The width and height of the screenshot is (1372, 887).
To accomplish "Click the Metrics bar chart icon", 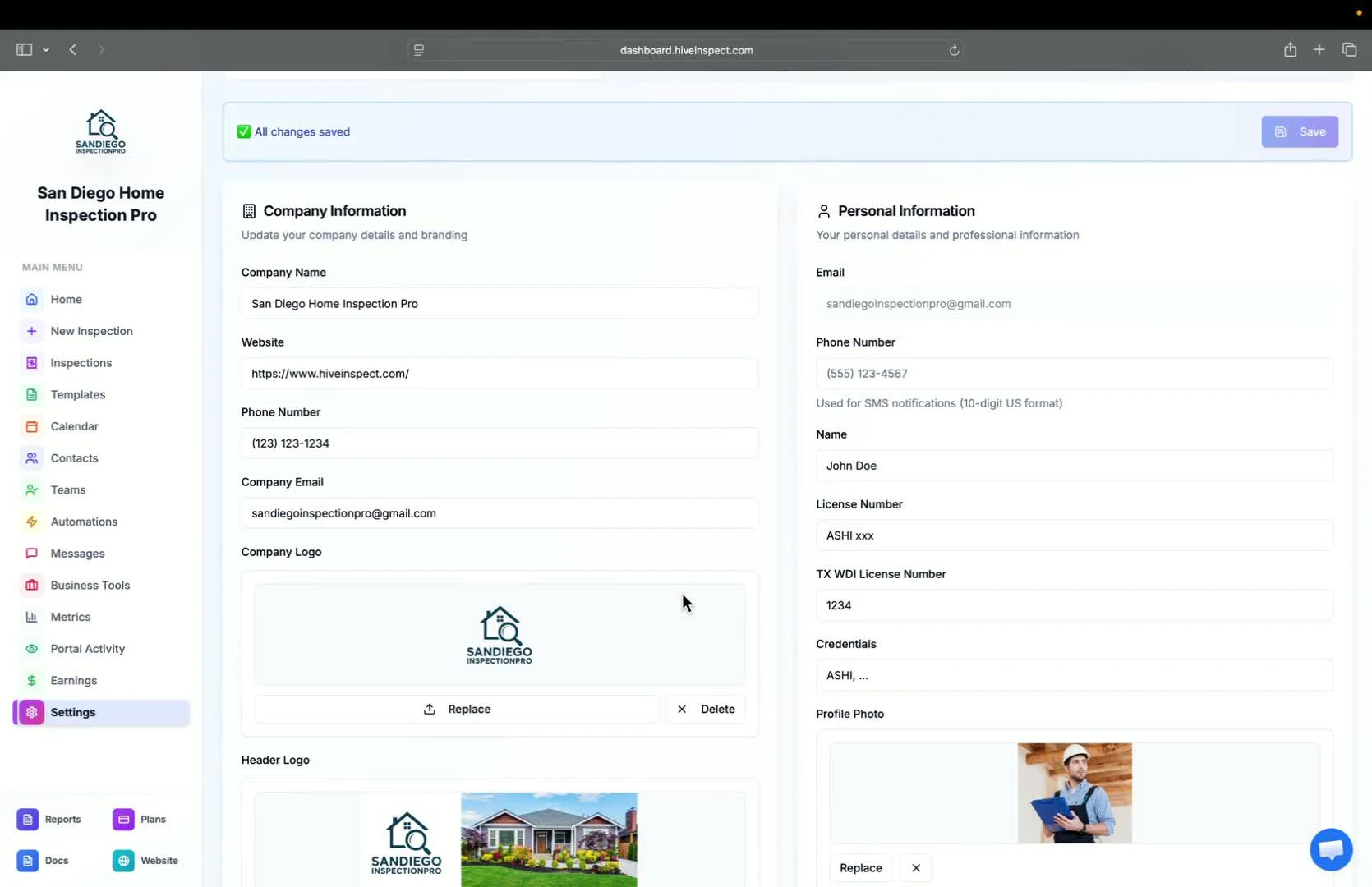I will click(32, 617).
